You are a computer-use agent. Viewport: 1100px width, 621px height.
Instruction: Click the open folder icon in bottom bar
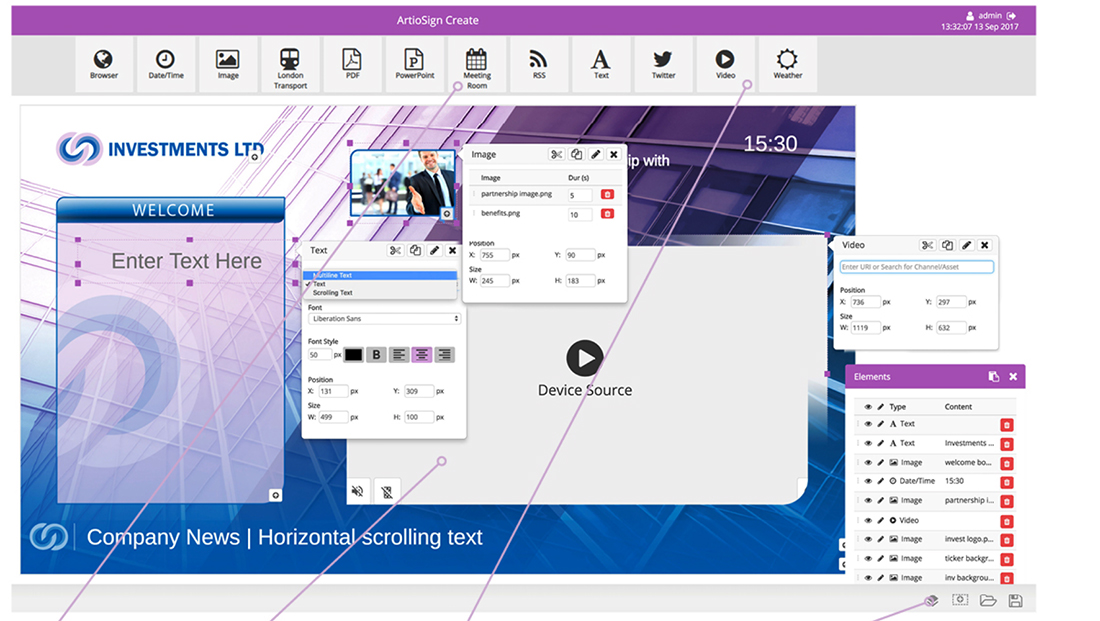pyautogui.click(x=988, y=601)
